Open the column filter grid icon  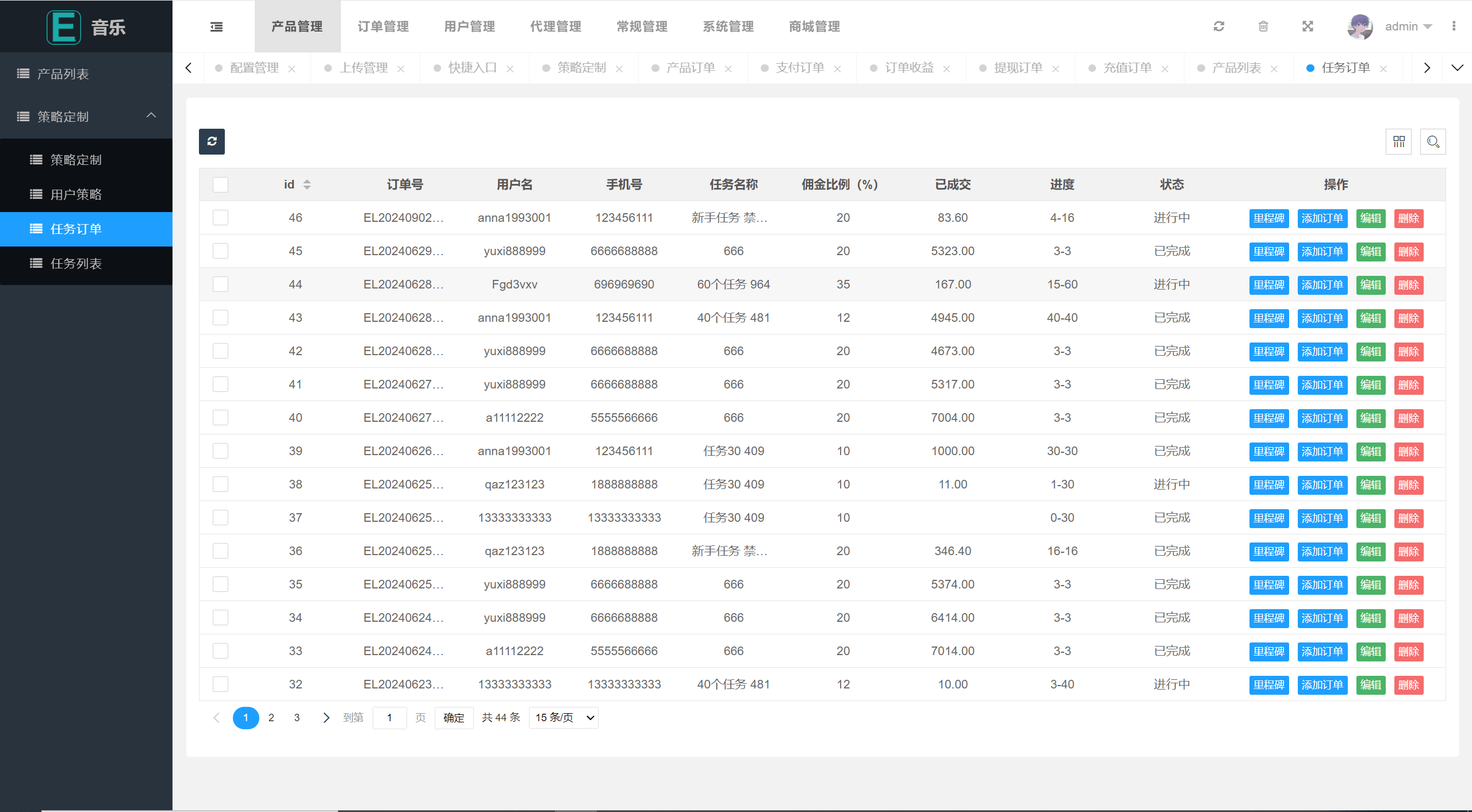click(x=1398, y=141)
